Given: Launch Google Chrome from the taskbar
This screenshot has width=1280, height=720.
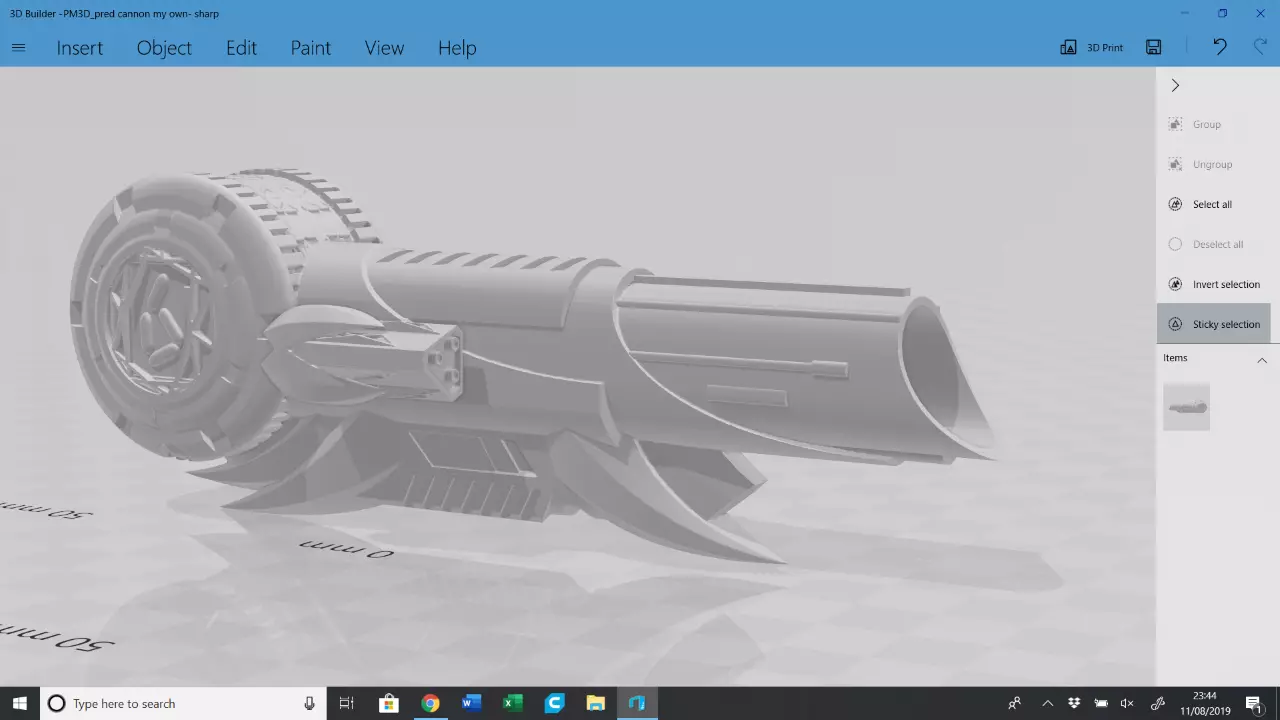Looking at the screenshot, I should (x=430, y=703).
